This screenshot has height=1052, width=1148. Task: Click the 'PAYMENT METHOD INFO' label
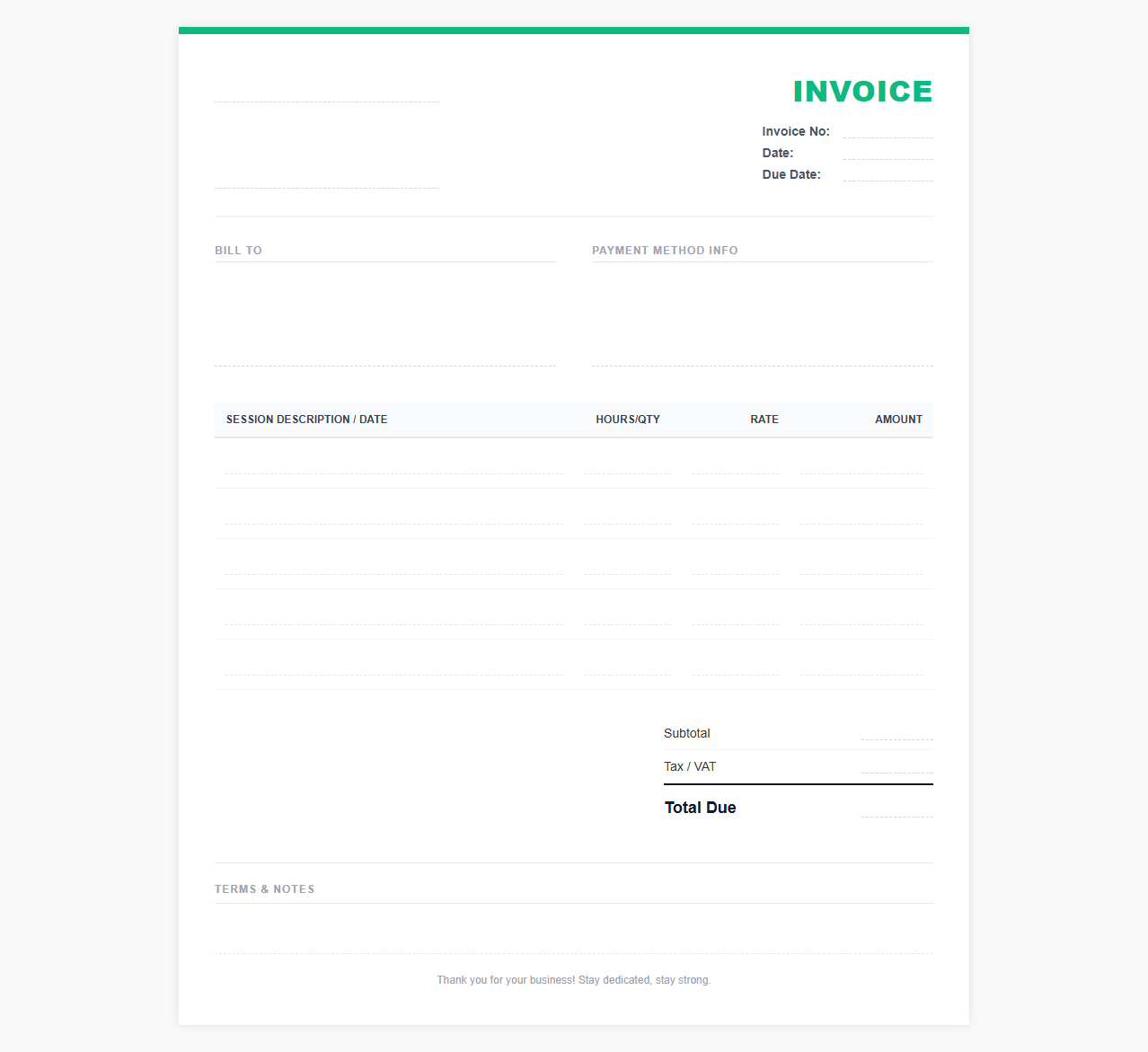665,251
